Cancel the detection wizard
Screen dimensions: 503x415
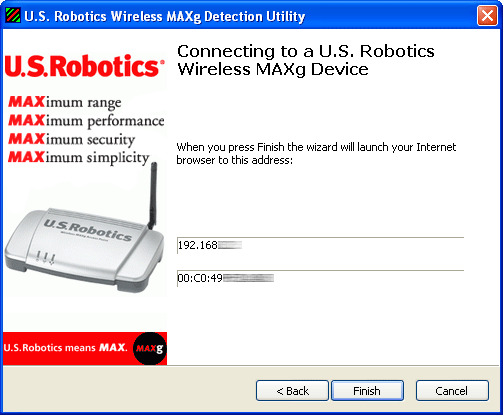pyautogui.click(x=452, y=390)
